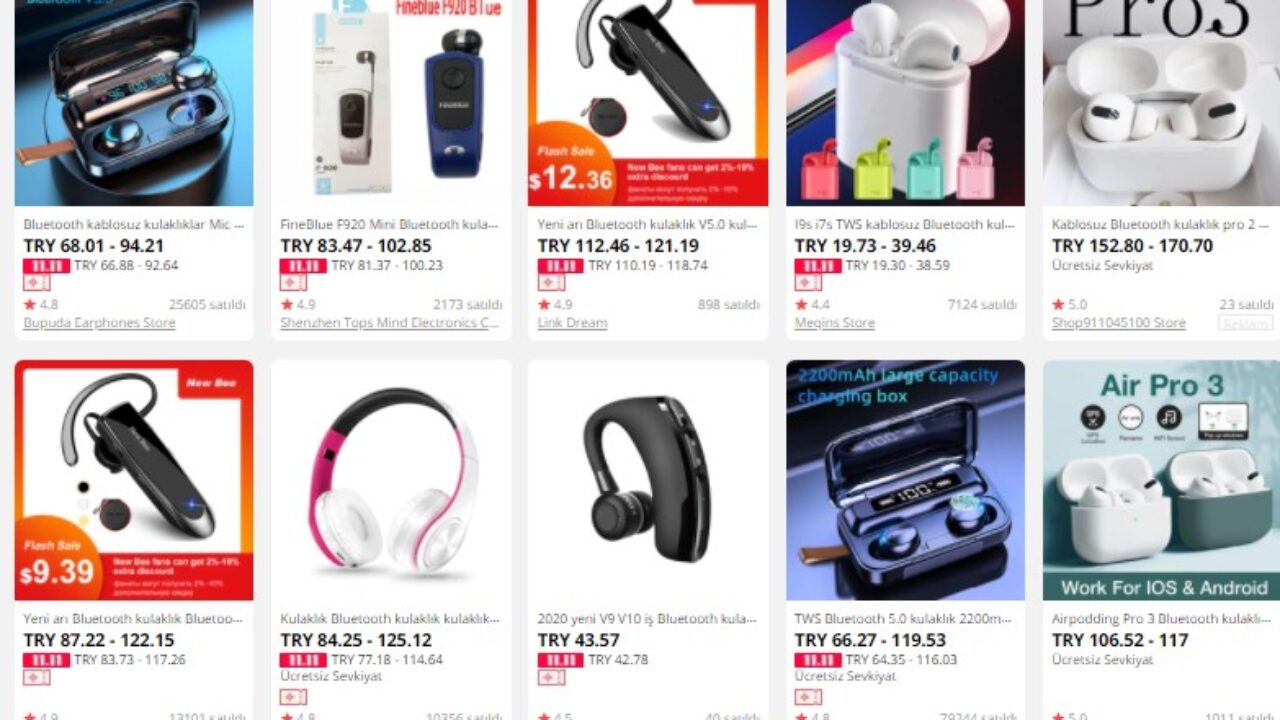This screenshot has width=1280, height=720.
Task: Open the Shenzhen Tops Mind Electronics store
Action: pos(389,323)
